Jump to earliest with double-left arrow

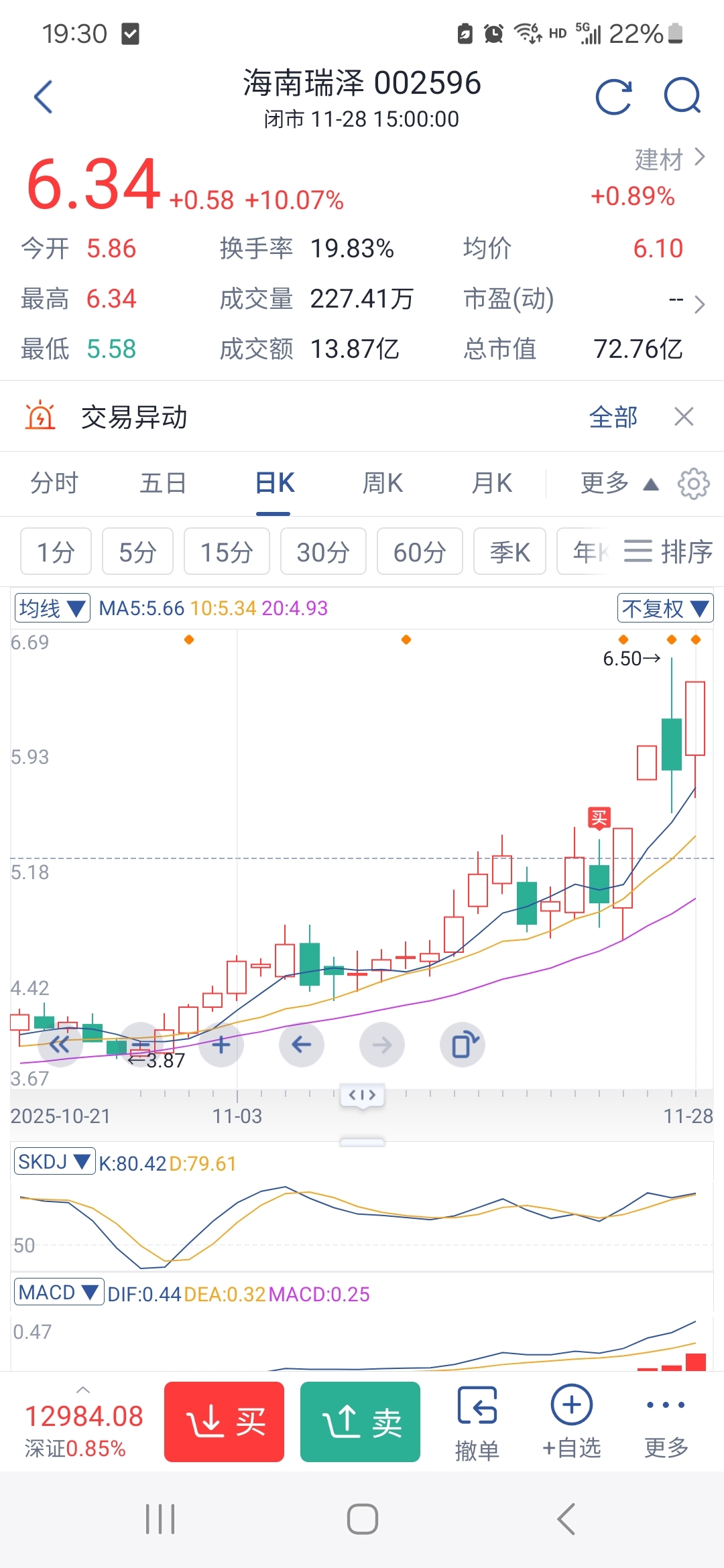(x=60, y=1044)
